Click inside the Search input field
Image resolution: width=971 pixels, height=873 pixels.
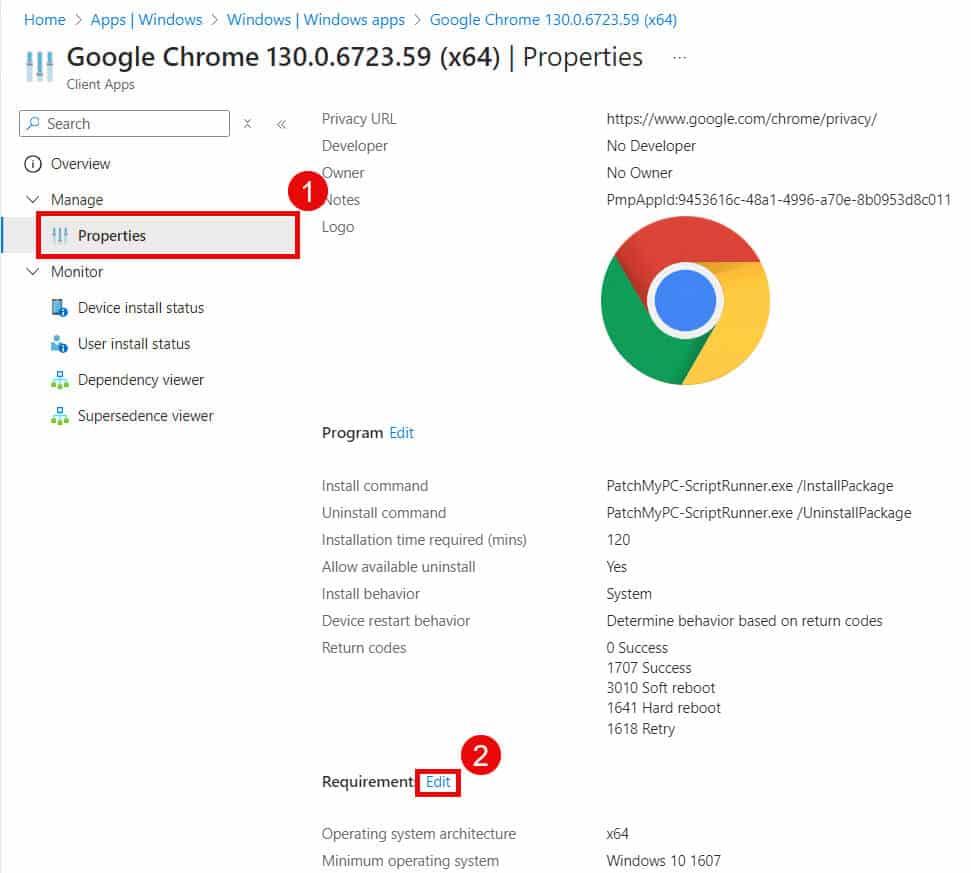pyautogui.click(x=124, y=123)
